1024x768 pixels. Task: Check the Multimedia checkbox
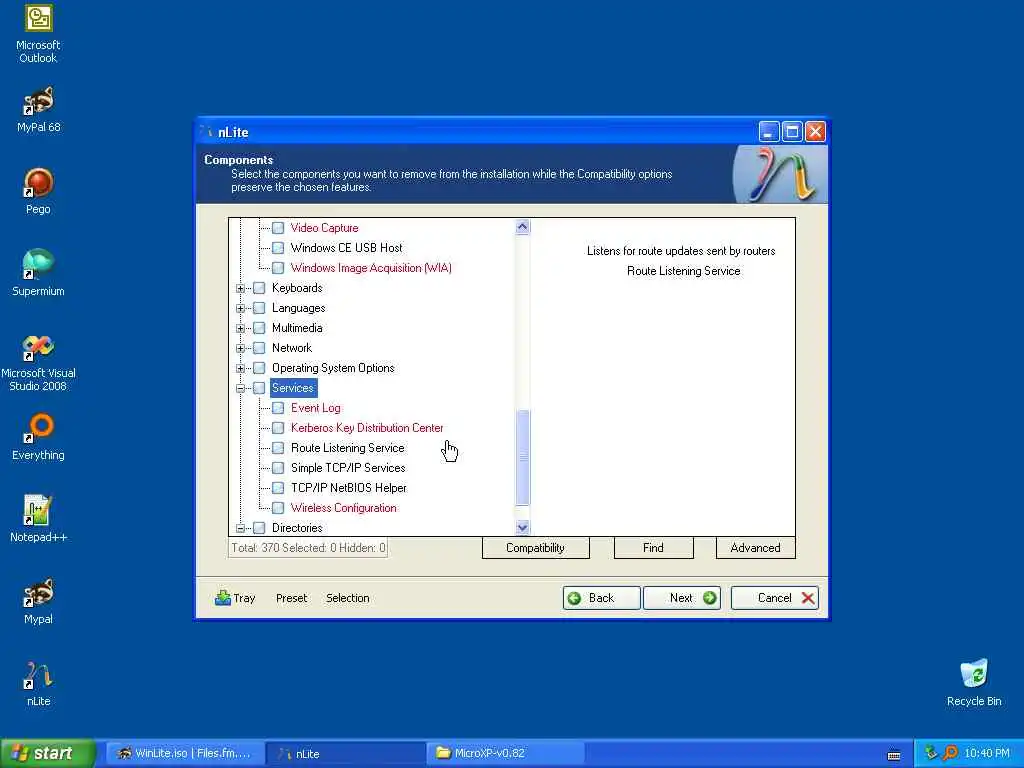[259, 328]
